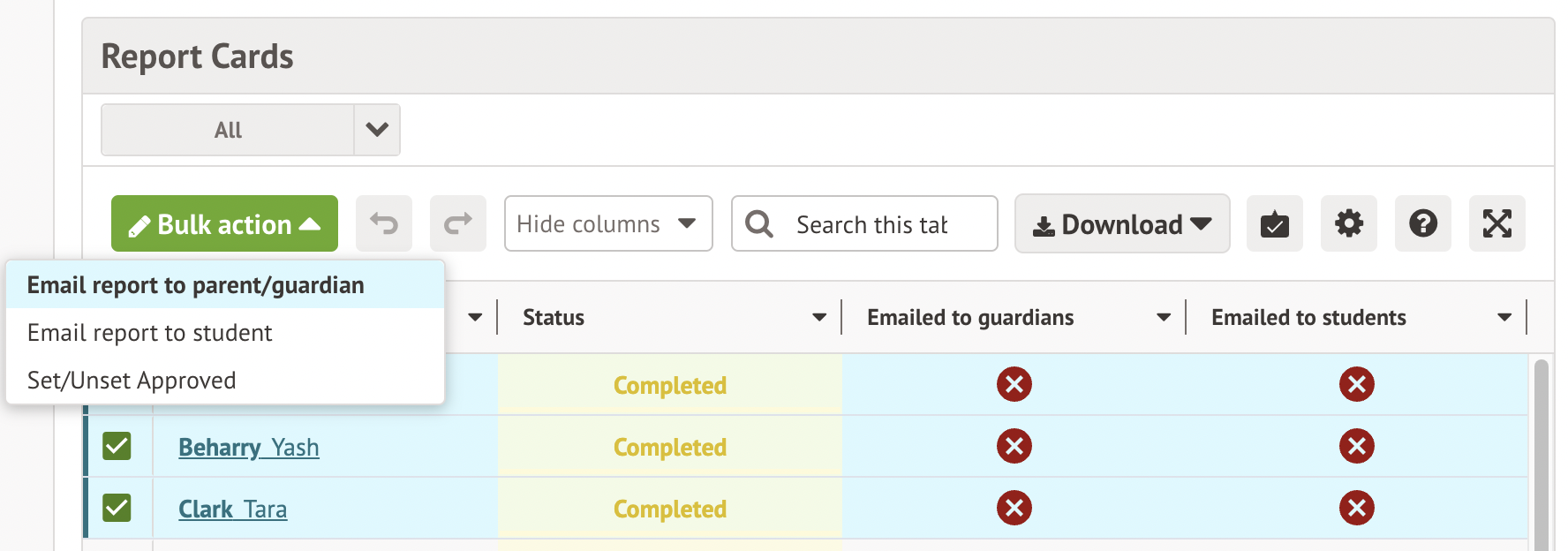Select Email report to parent/guardian
Screen dimensions: 1568x551
[x=195, y=285]
